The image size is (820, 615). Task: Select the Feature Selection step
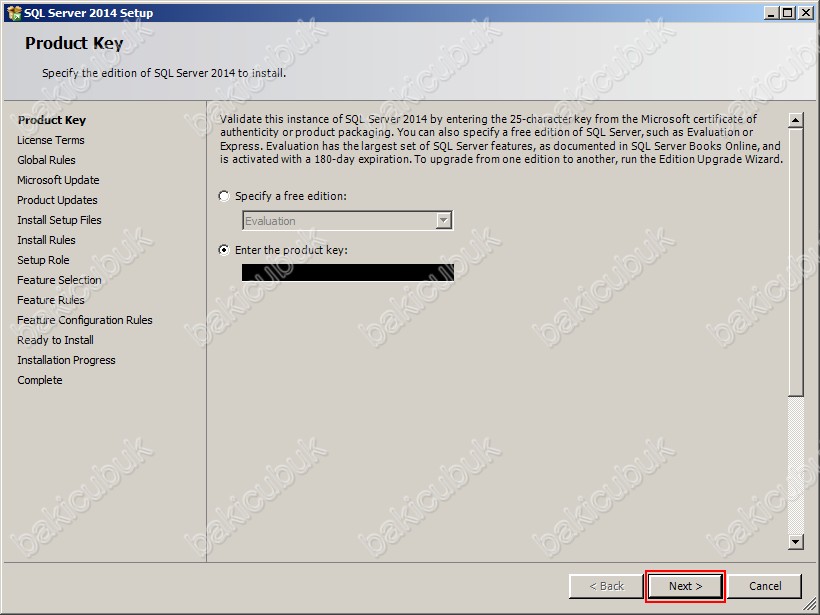pos(59,280)
